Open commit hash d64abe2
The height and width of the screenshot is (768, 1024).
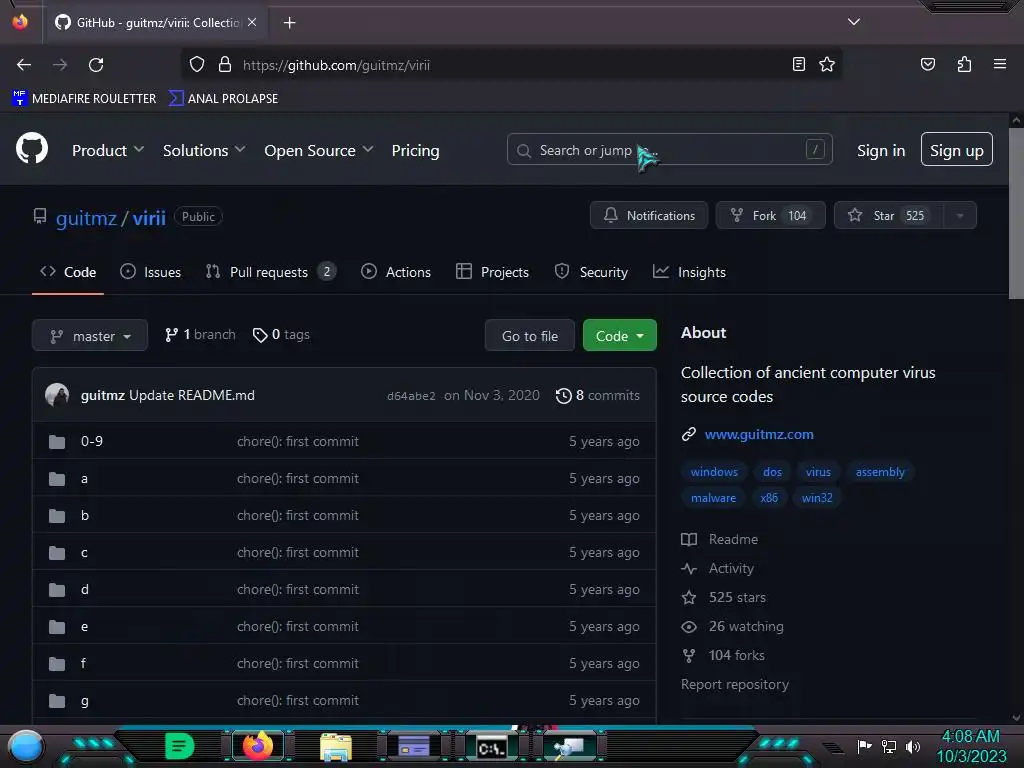tap(411, 396)
